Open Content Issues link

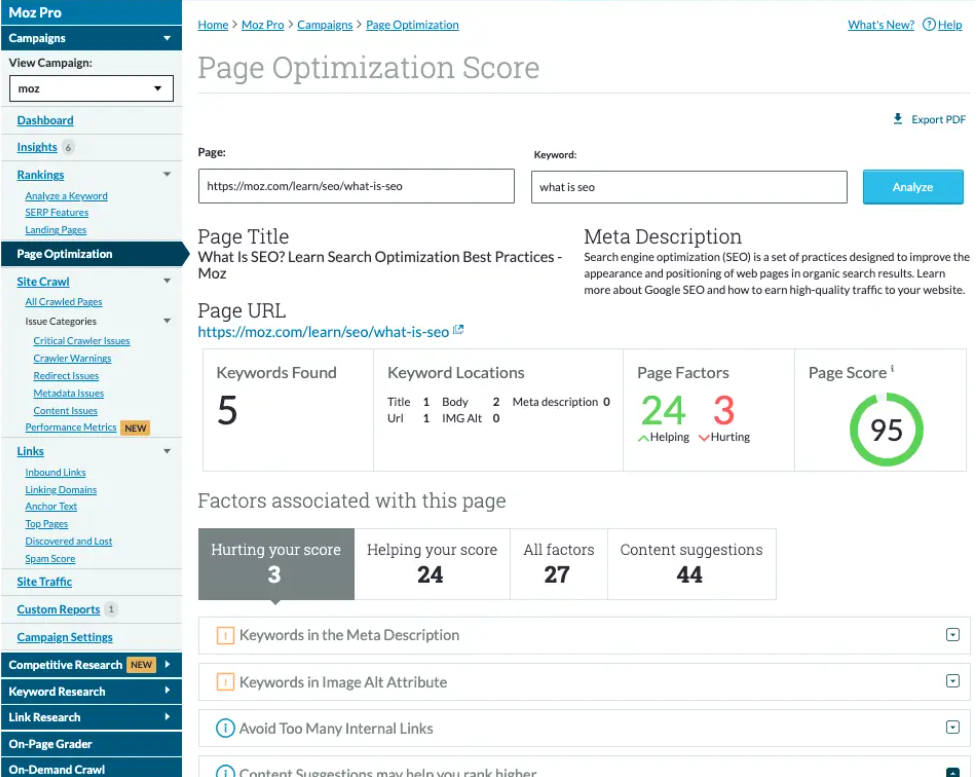[x=65, y=411]
